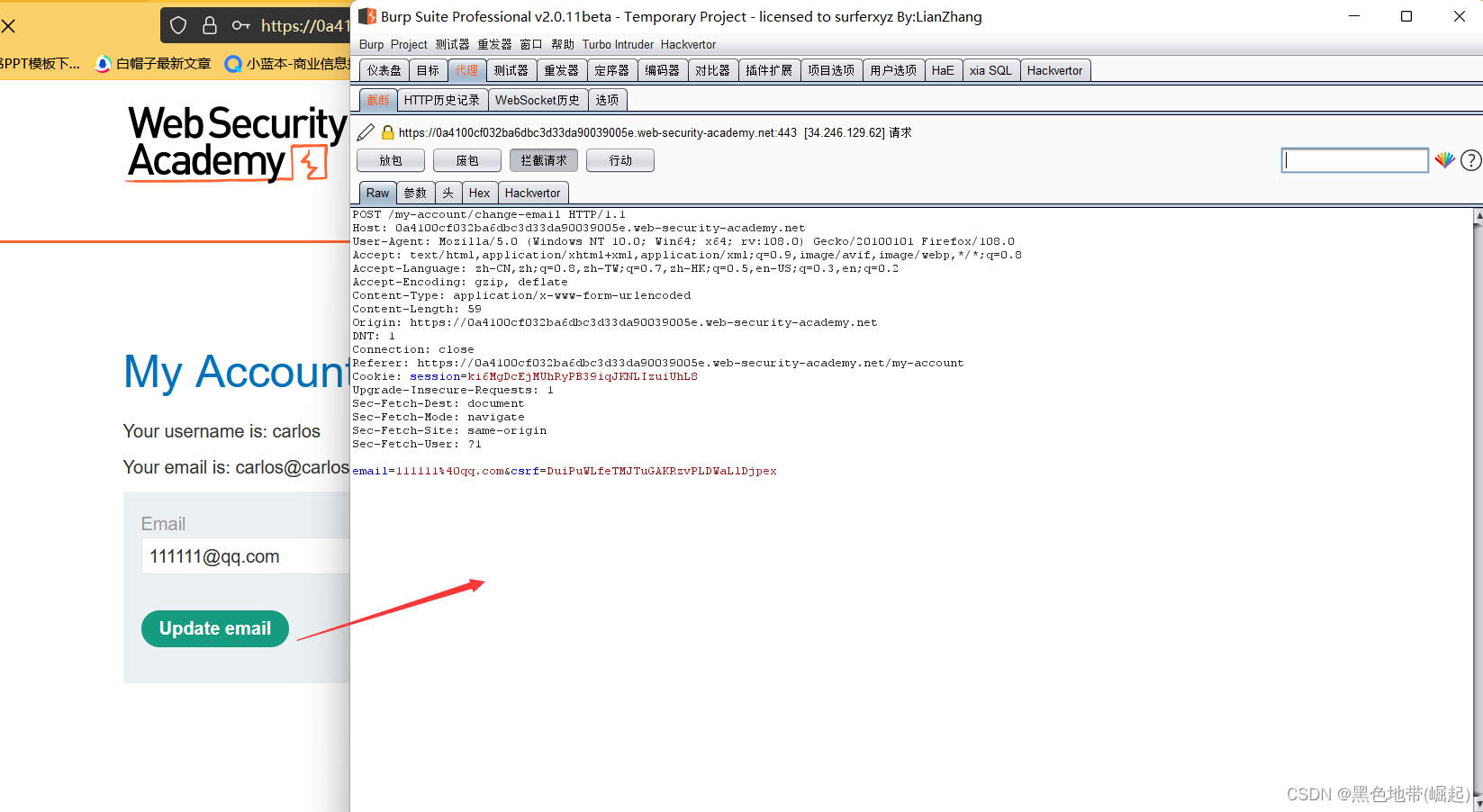Screen dimensions: 1483x812
Task: Click the 放包 forward button
Action: click(391, 160)
